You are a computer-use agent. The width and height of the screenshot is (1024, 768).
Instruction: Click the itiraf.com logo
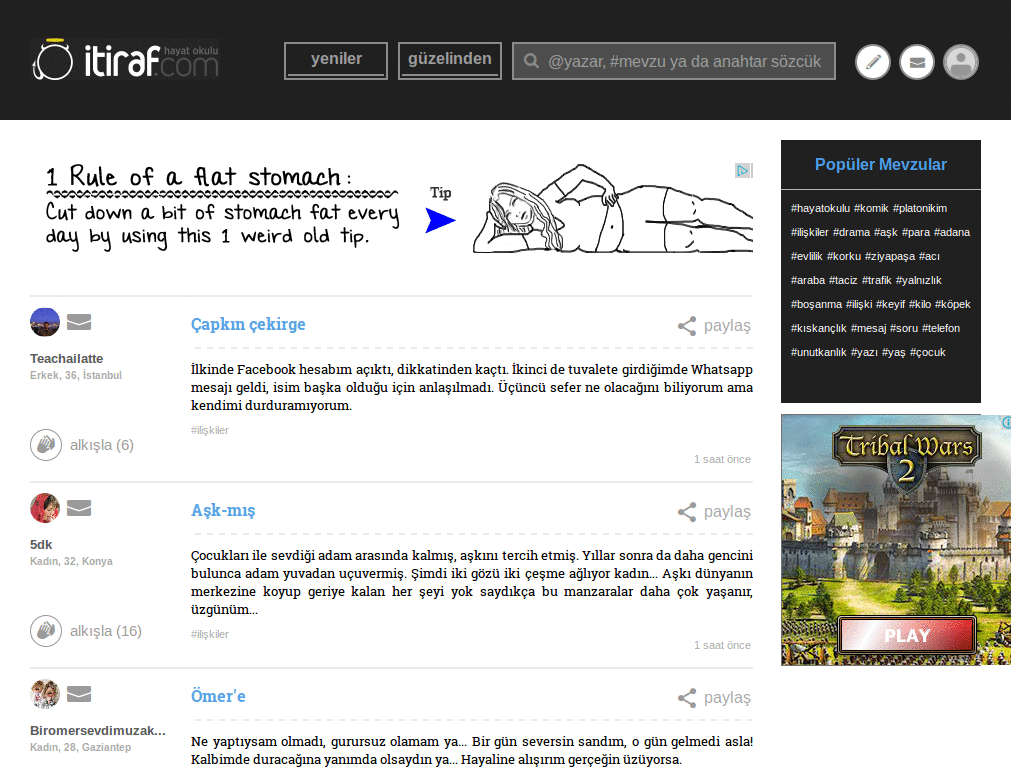pyautogui.click(x=125, y=59)
